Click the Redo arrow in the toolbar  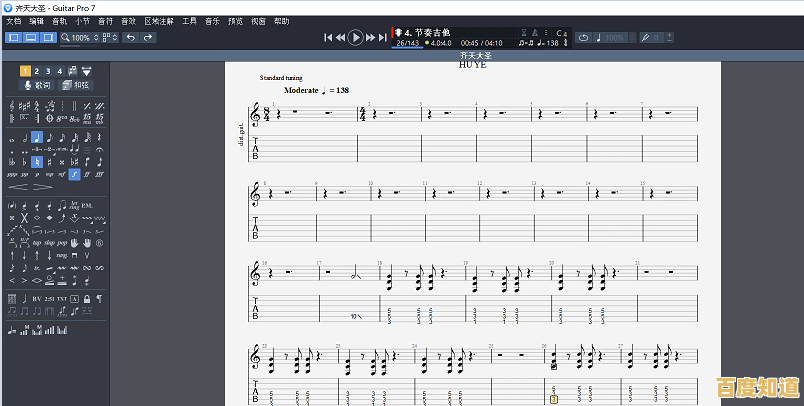[148, 38]
